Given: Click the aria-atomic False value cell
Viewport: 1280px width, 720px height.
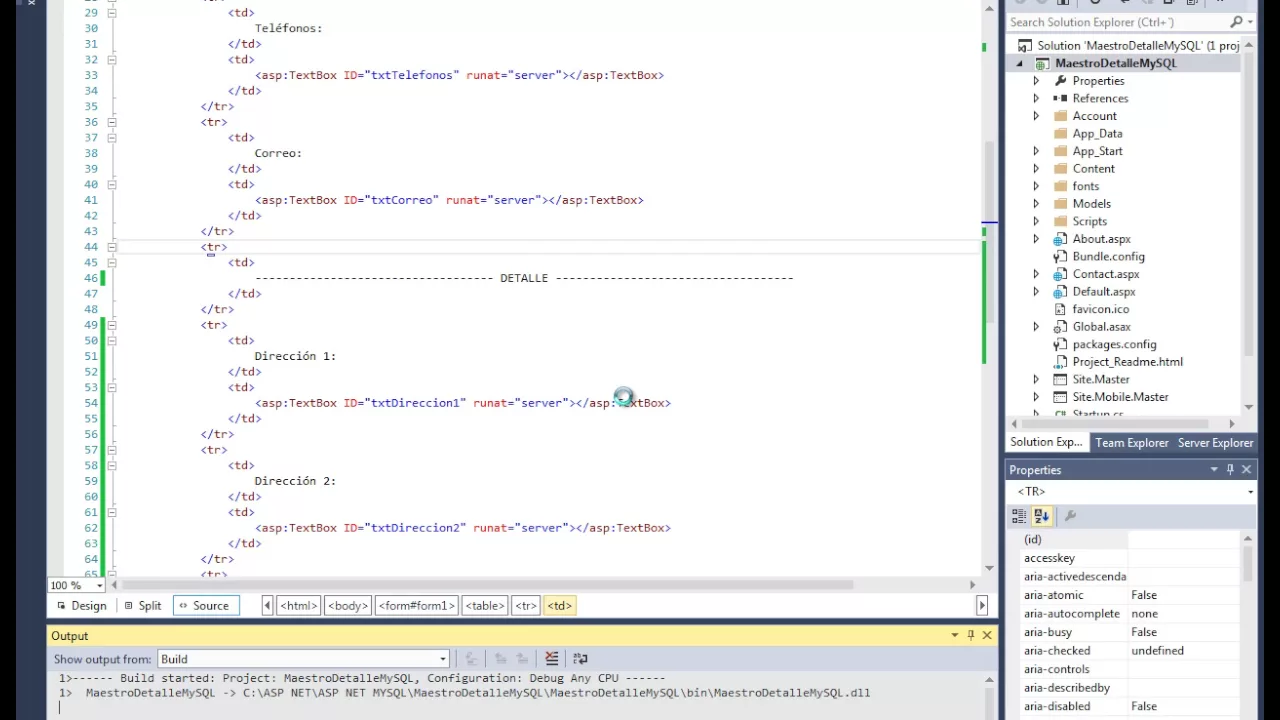Looking at the screenshot, I should pyautogui.click(x=1185, y=595).
